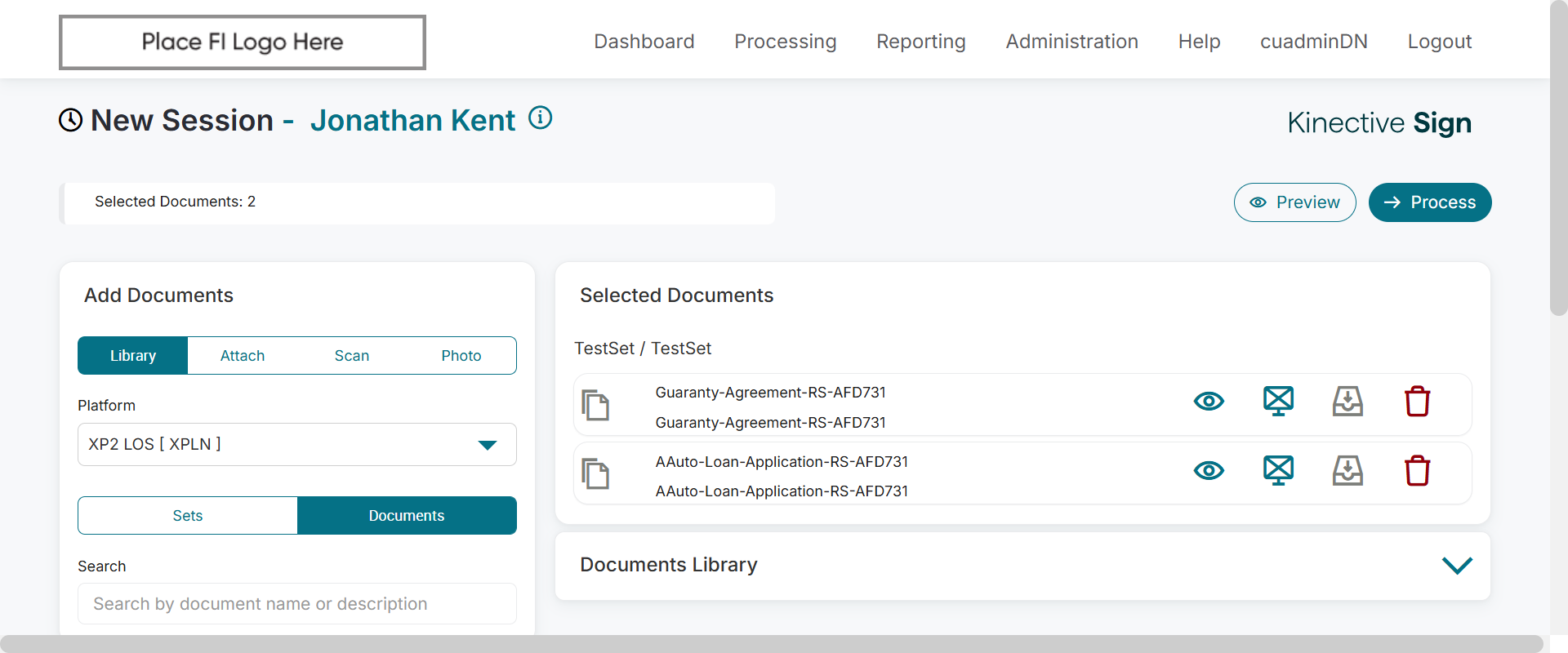This screenshot has width=1568, height=653.
Task: Expand the Documents Library section chevron
Action: [1457, 566]
